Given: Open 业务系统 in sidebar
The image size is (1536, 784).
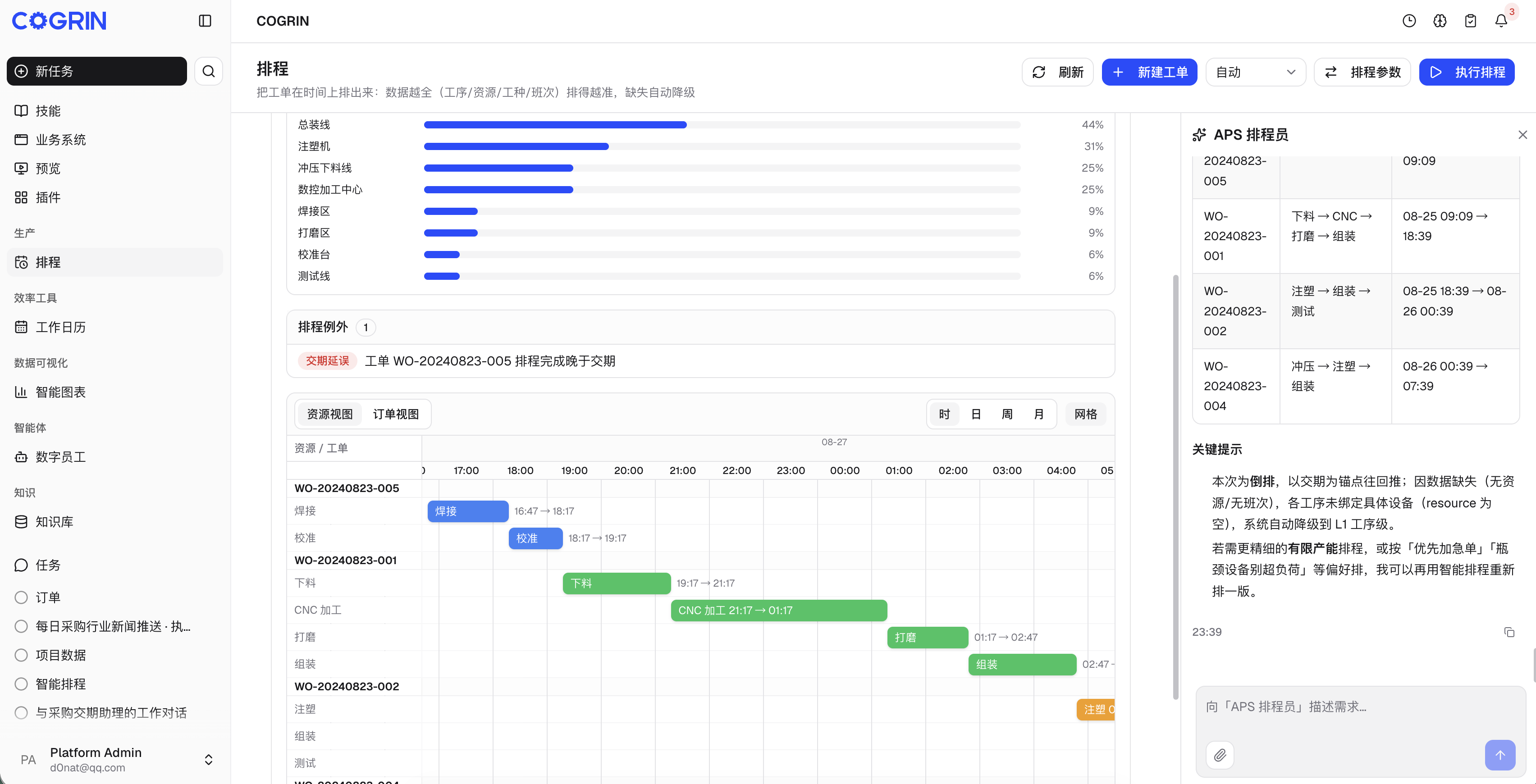Looking at the screenshot, I should (115, 140).
